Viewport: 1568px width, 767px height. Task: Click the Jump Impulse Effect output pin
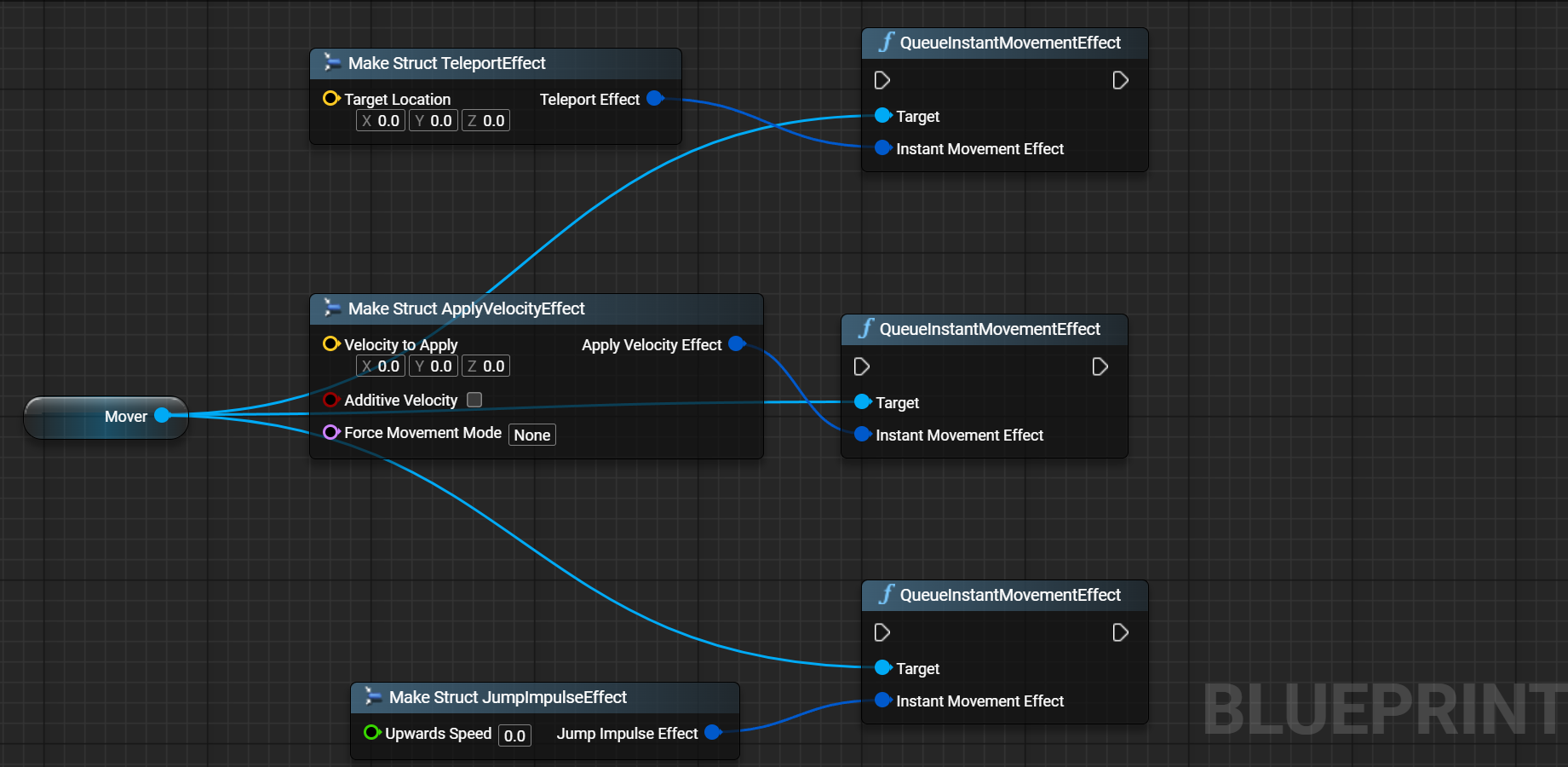(x=714, y=732)
